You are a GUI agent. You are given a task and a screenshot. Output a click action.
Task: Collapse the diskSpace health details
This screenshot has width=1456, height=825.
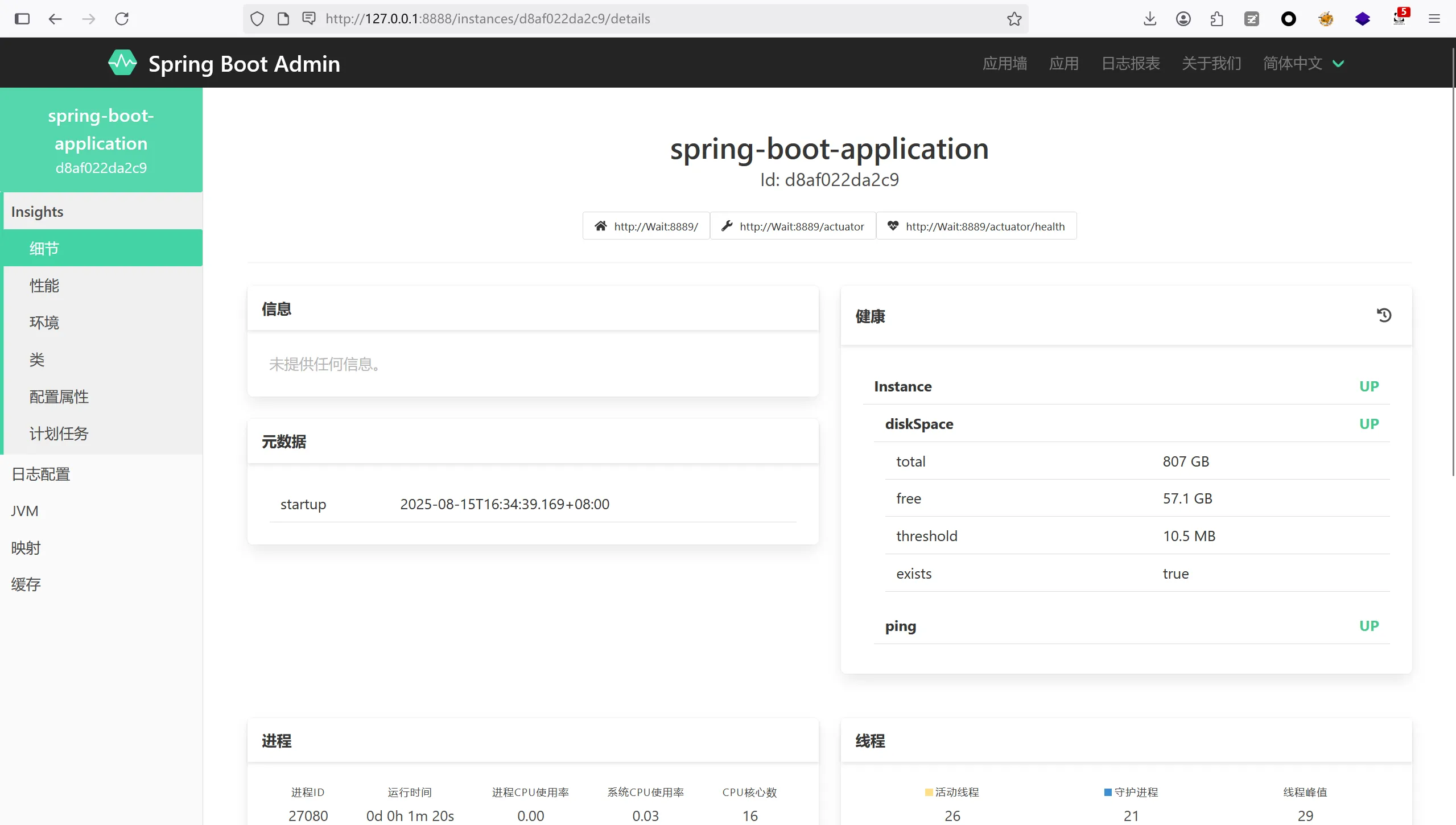point(919,424)
